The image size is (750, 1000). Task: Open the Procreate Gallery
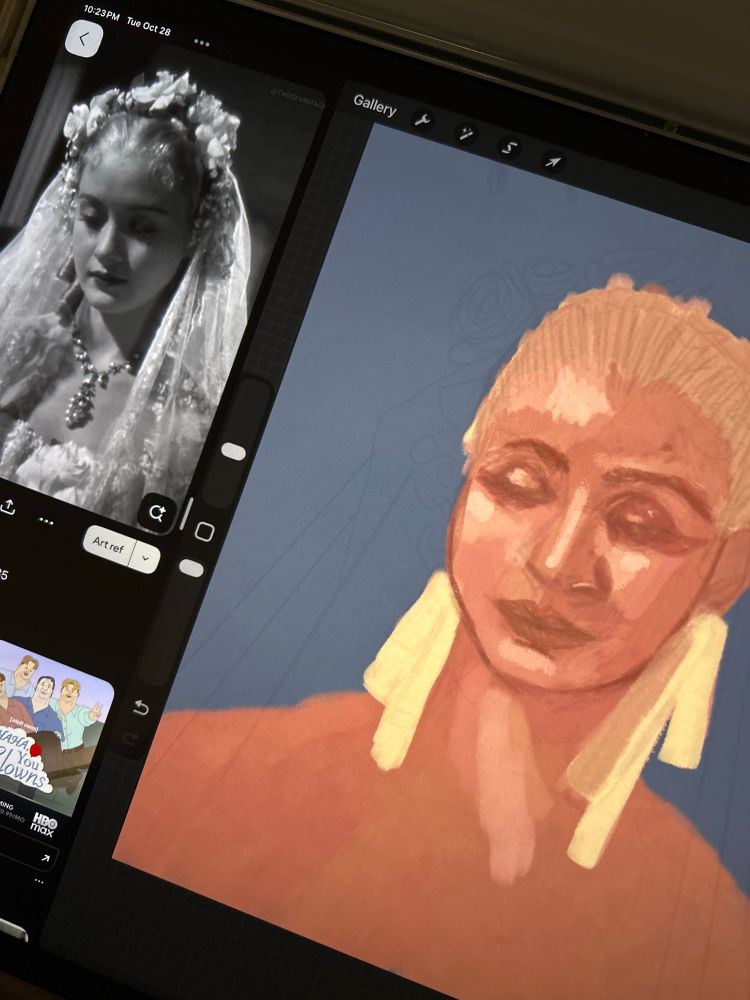[x=374, y=106]
